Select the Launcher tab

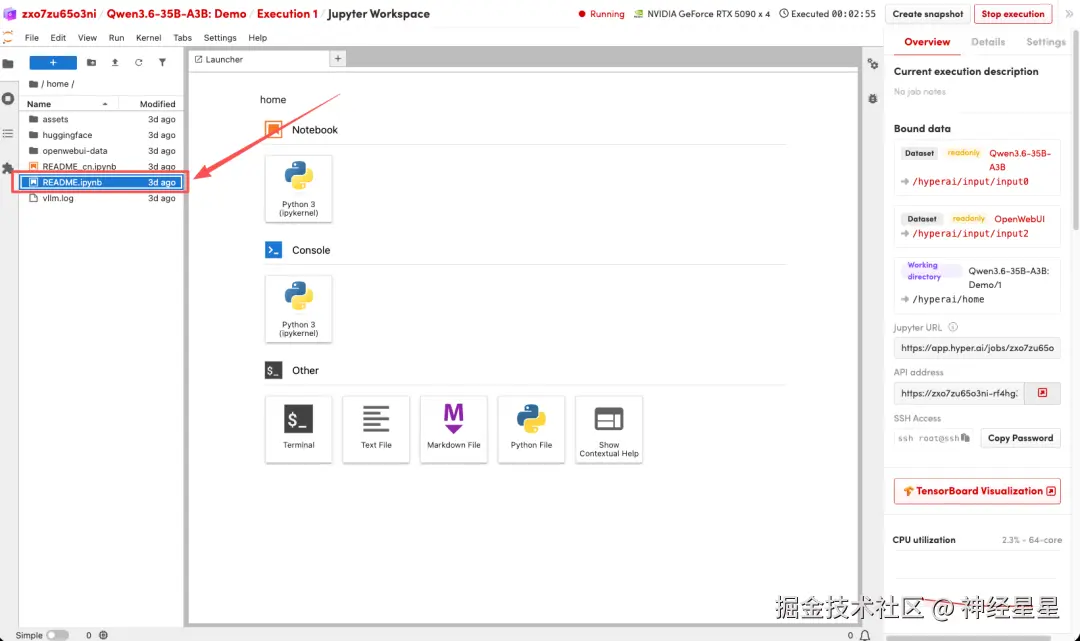(259, 59)
